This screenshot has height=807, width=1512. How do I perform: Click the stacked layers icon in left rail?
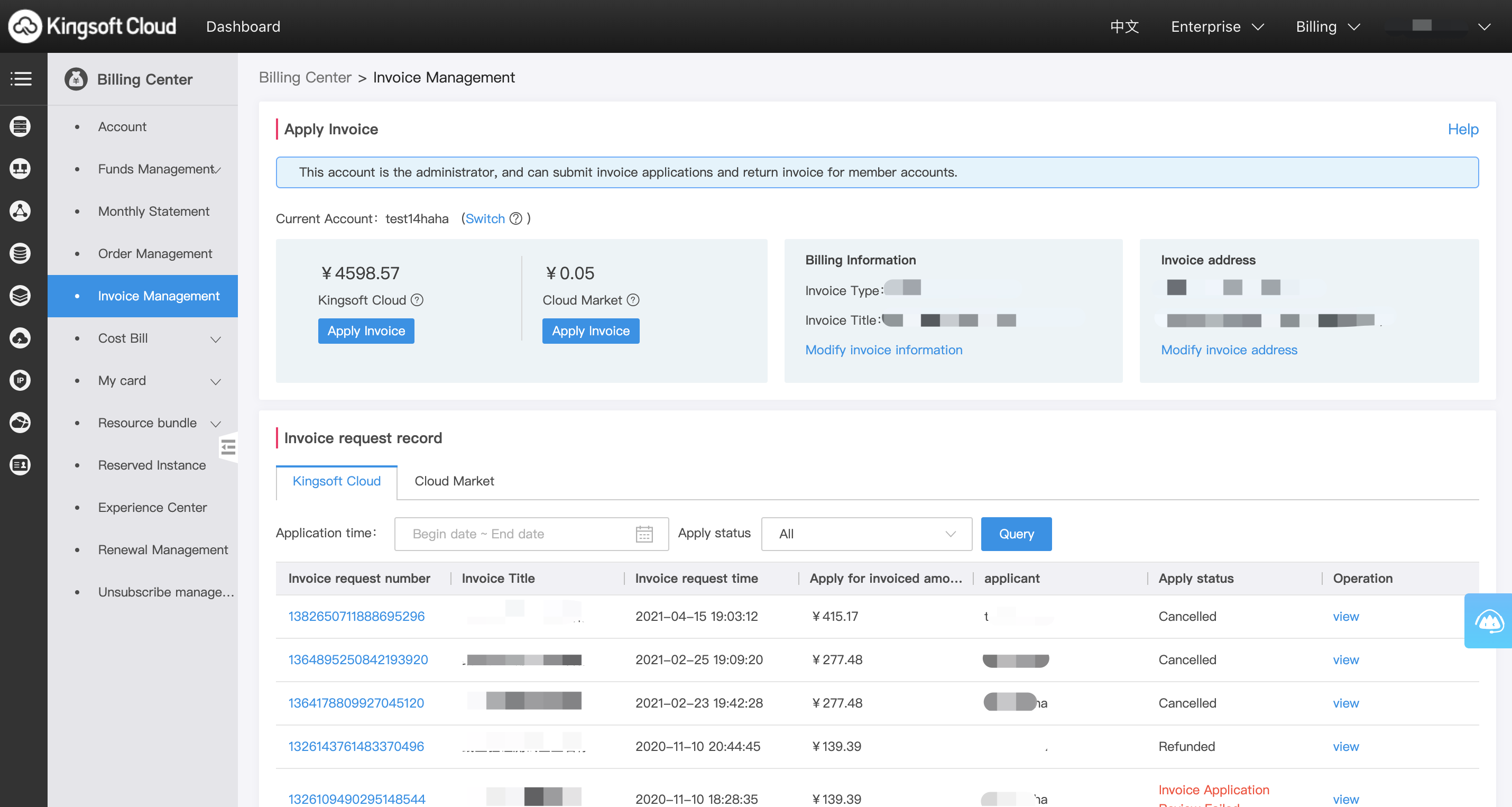[21, 296]
